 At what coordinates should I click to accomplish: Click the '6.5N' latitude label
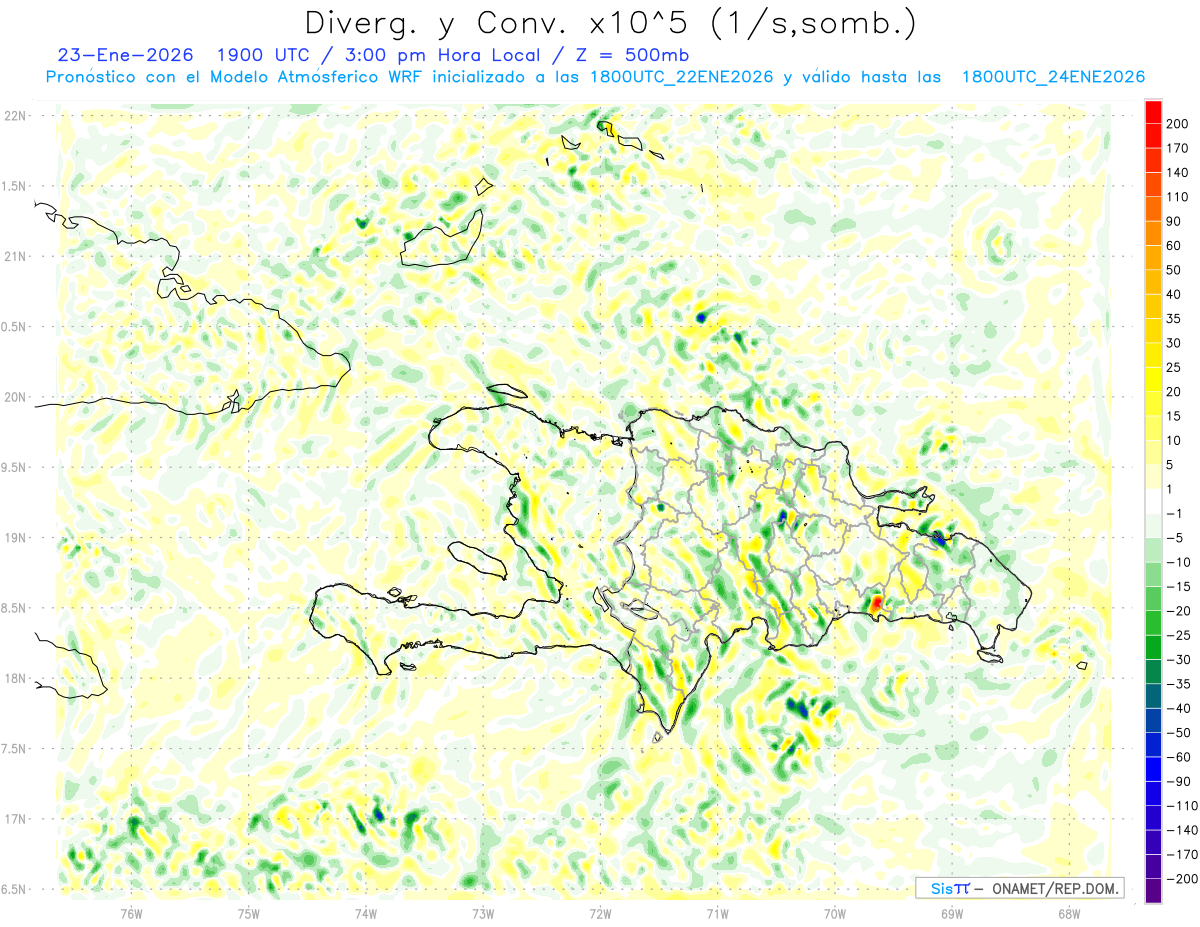point(14,889)
